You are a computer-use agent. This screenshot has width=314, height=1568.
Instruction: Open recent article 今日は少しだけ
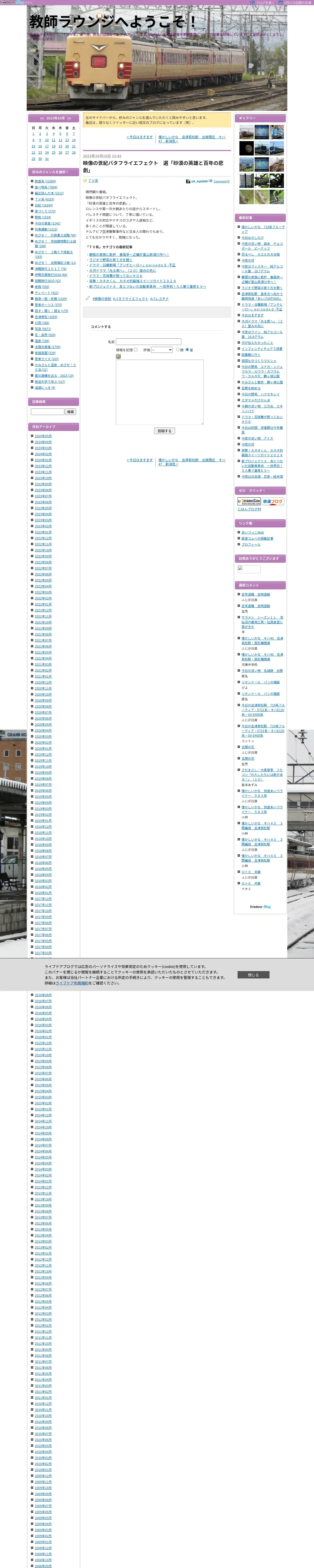coord(253,237)
